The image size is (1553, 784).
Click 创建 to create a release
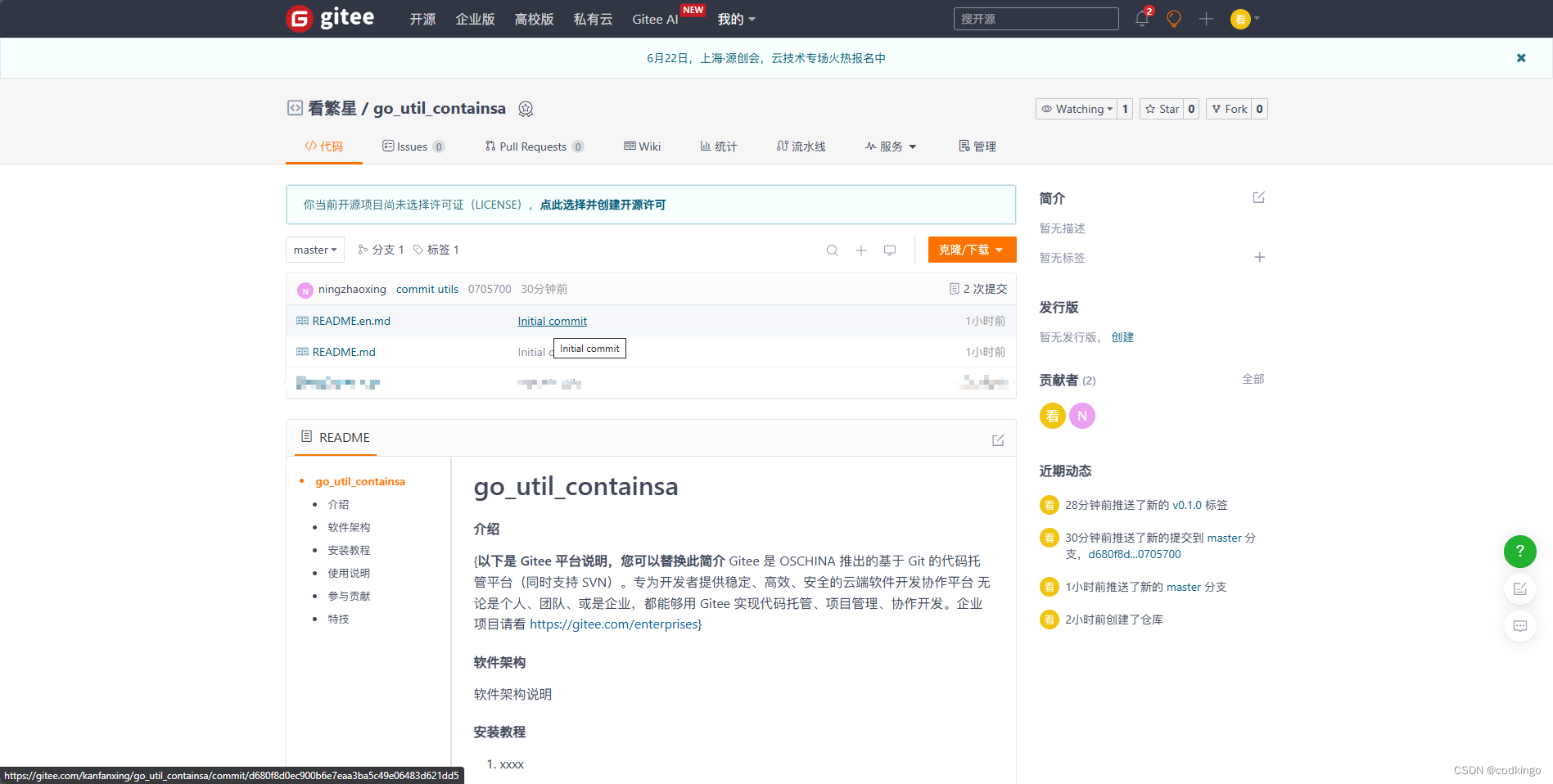pyautogui.click(x=1122, y=337)
